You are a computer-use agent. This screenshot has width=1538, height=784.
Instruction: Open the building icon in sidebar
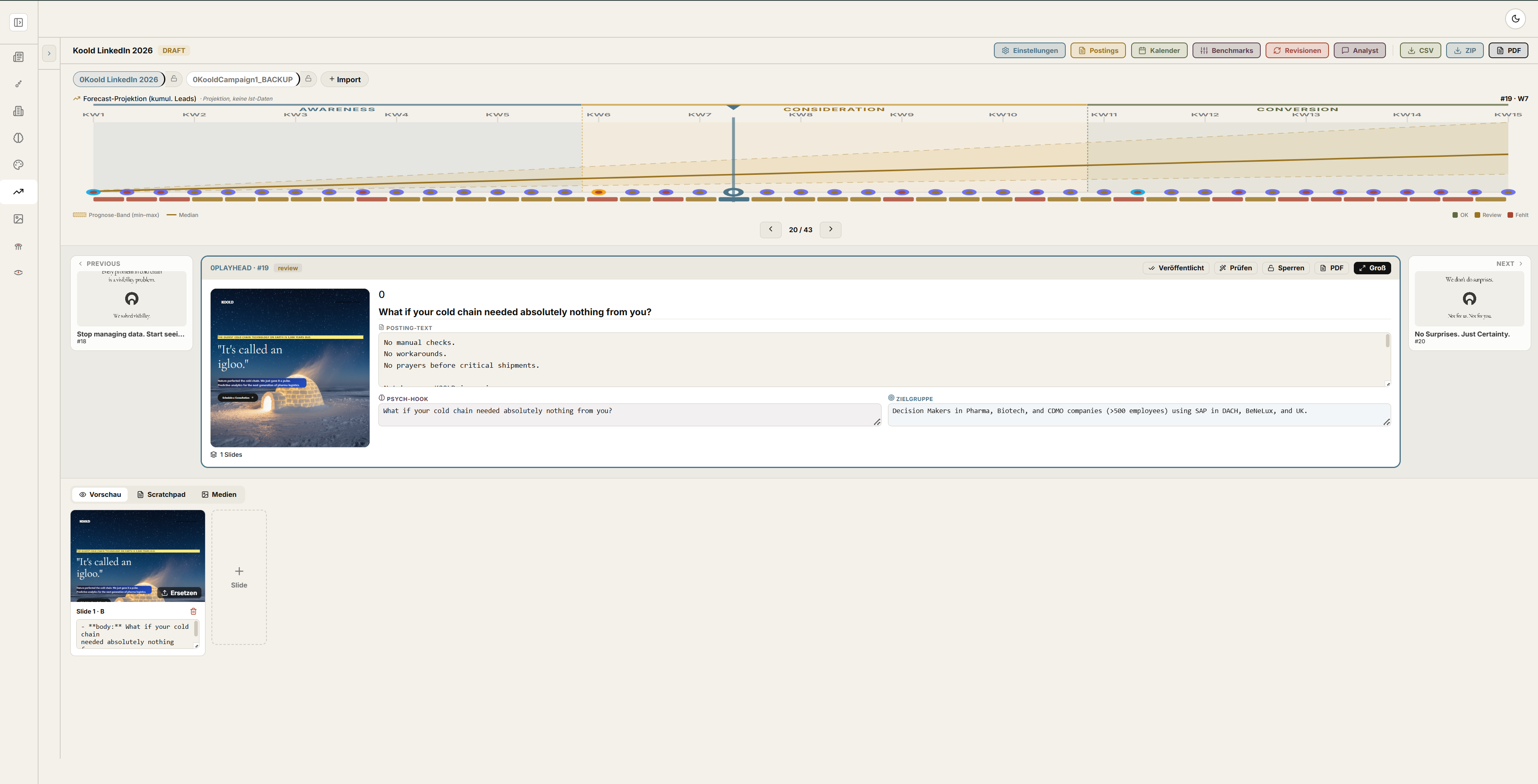pos(18,111)
